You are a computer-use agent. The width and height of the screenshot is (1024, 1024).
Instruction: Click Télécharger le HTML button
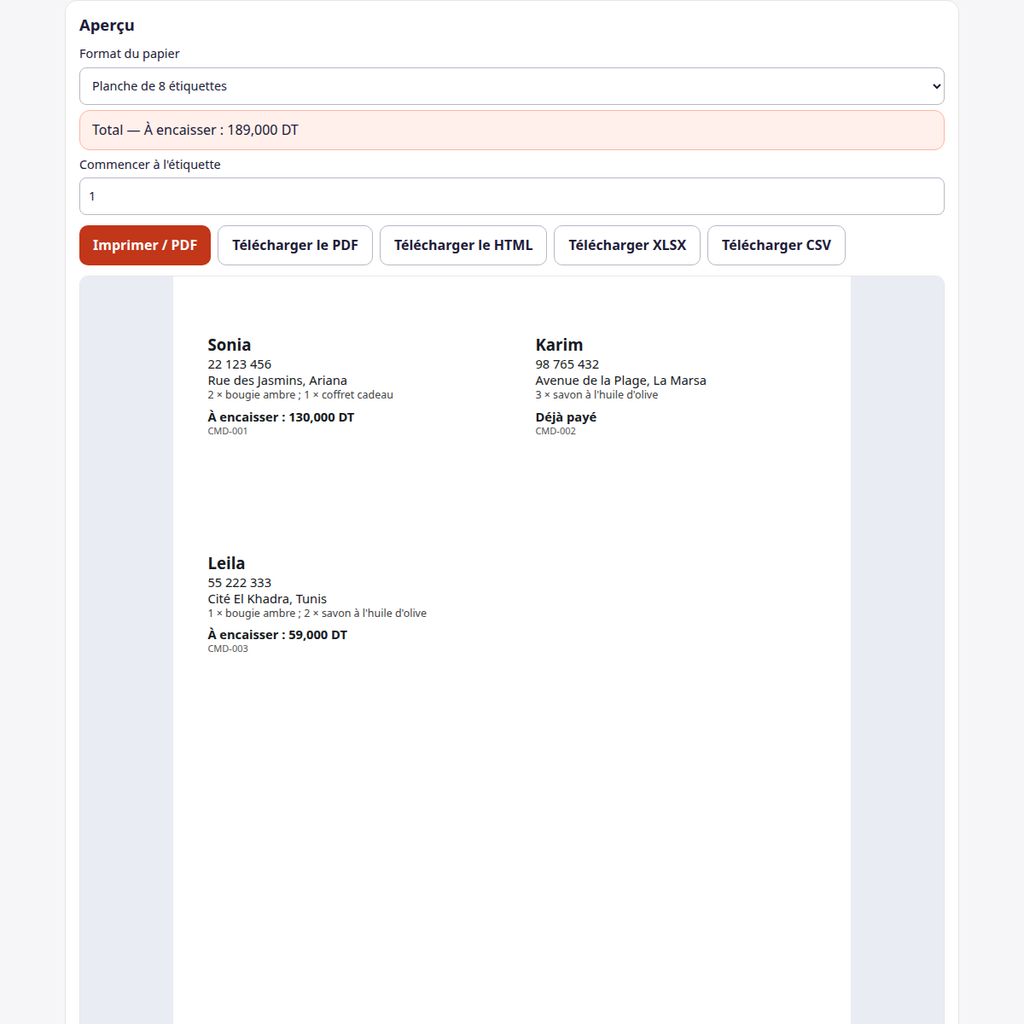pyautogui.click(x=463, y=246)
